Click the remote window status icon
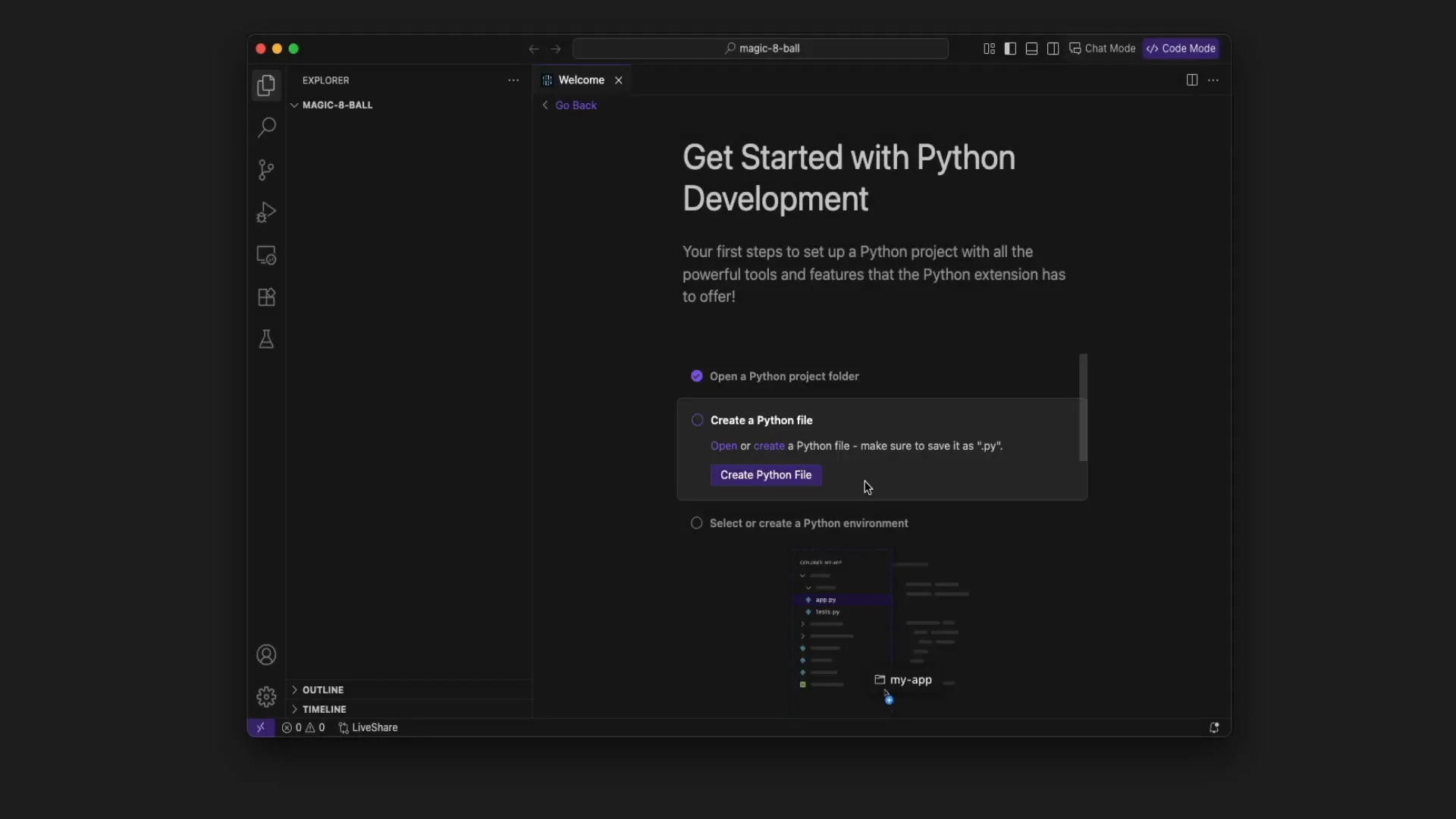The image size is (1456, 819). click(x=261, y=727)
